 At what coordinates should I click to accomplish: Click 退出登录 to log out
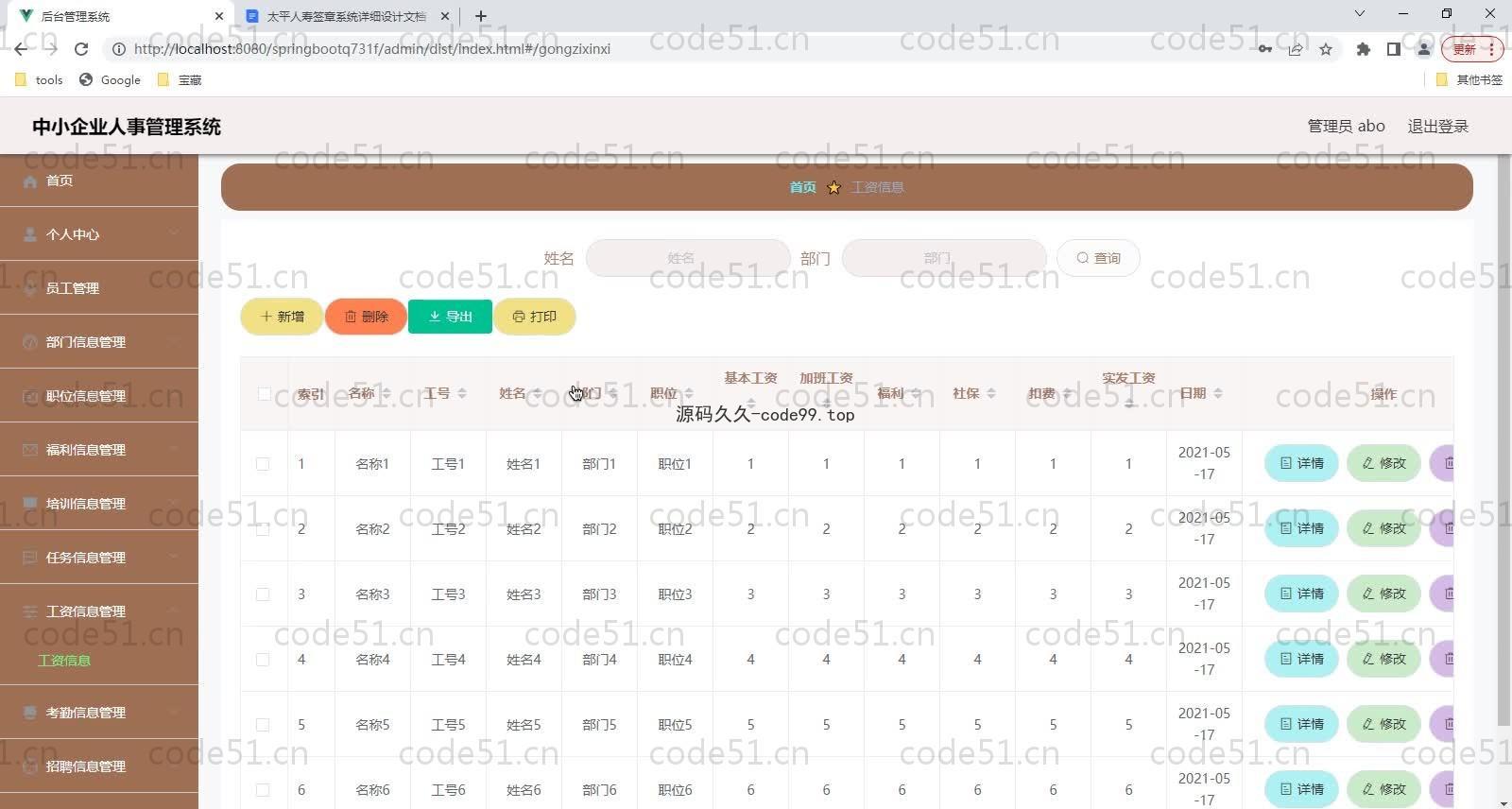pos(1438,126)
